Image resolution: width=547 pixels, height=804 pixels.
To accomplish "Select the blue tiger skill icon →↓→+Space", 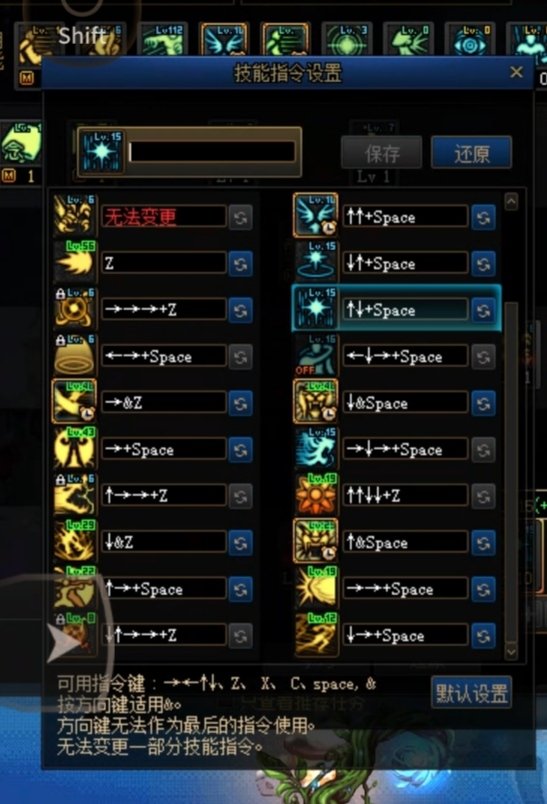I will click(315, 448).
